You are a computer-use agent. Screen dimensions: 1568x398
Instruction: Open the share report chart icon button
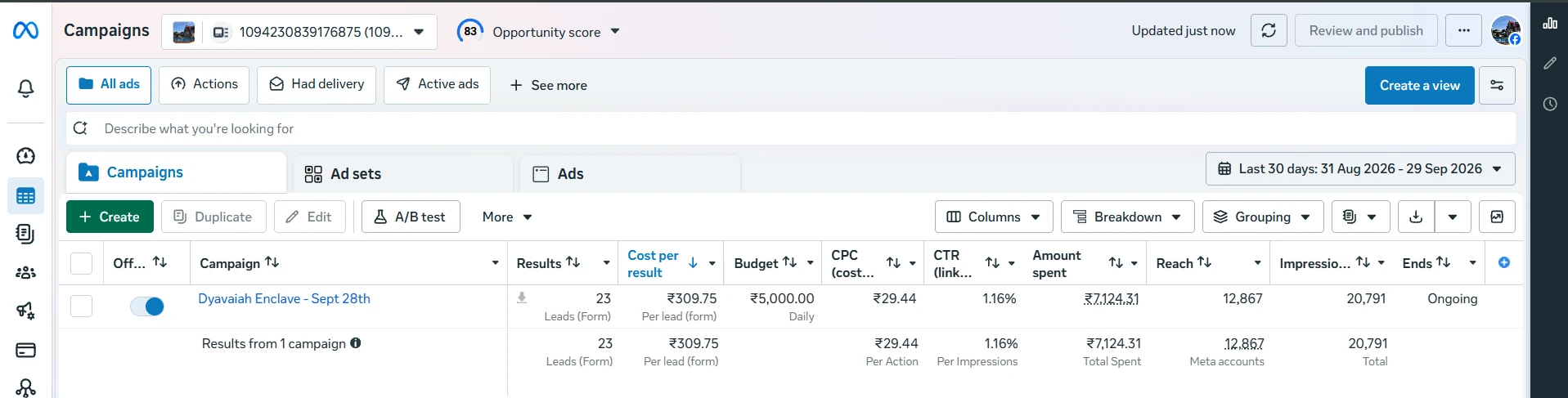pyautogui.click(x=1497, y=217)
